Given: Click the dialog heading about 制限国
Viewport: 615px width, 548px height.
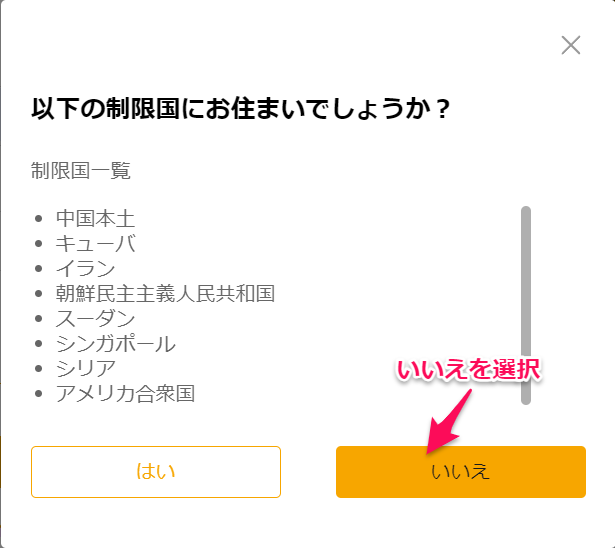Looking at the screenshot, I should [240, 108].
